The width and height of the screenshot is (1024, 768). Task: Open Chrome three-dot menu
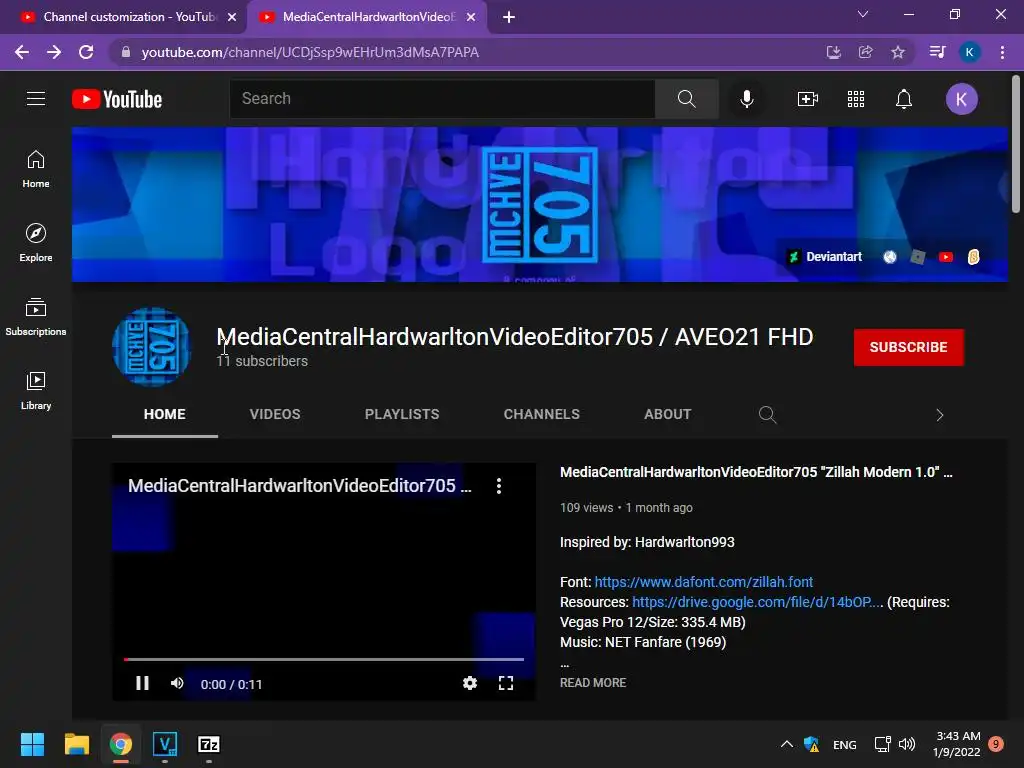tap(1002, 52)
